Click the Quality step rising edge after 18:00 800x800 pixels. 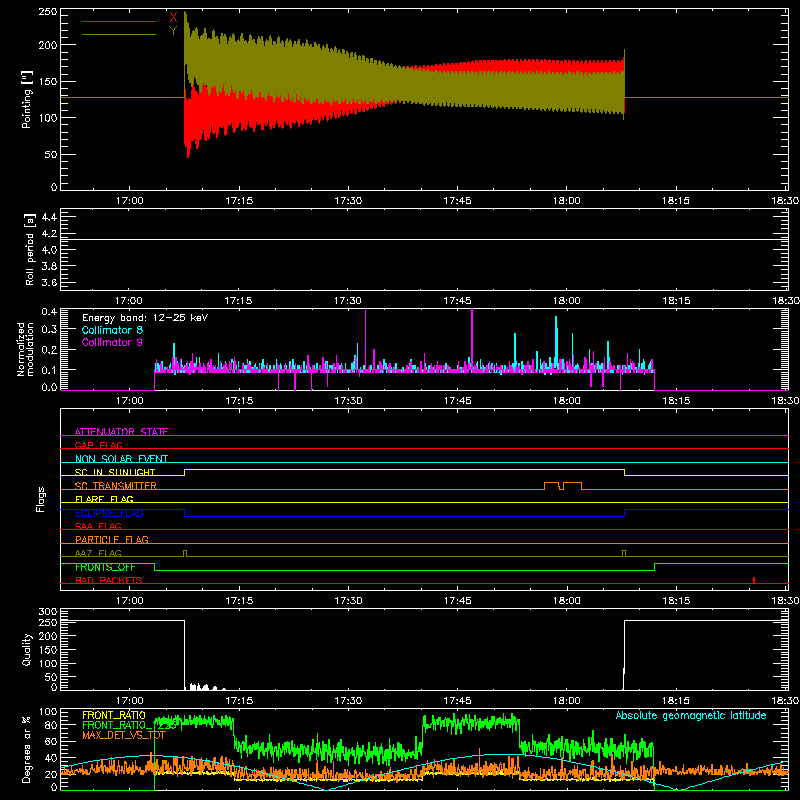624,655
